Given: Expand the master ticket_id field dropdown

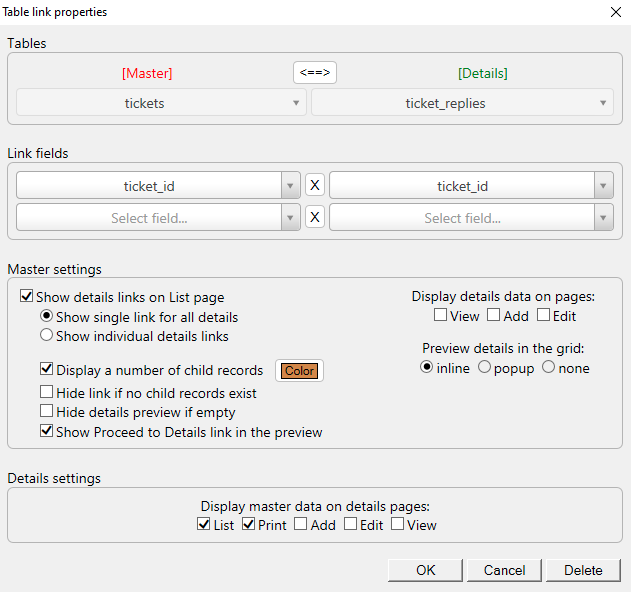Looking at the screenshot, I should tap(290, 186).
